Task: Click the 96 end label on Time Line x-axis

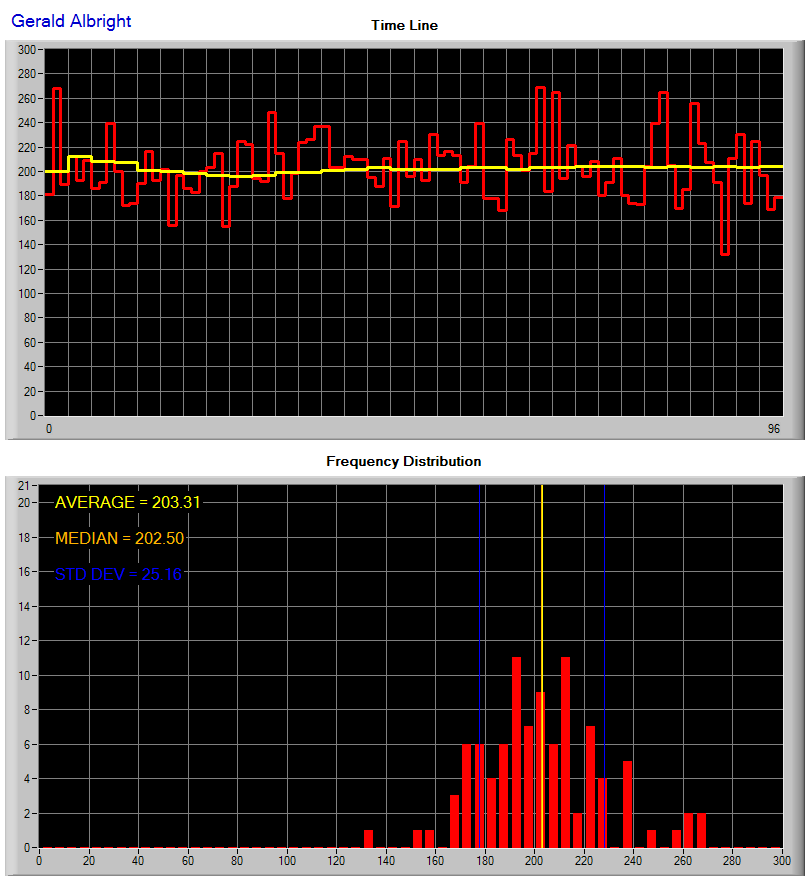Action: coord(774,429)
